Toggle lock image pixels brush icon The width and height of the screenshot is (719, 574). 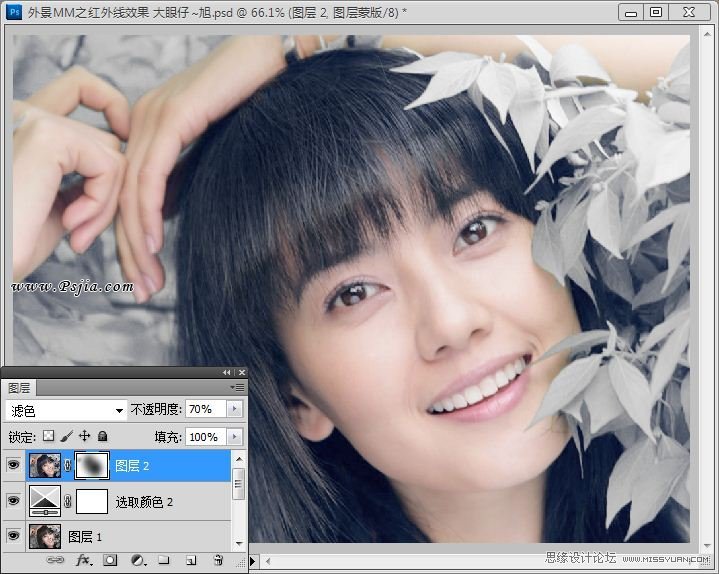66,437
